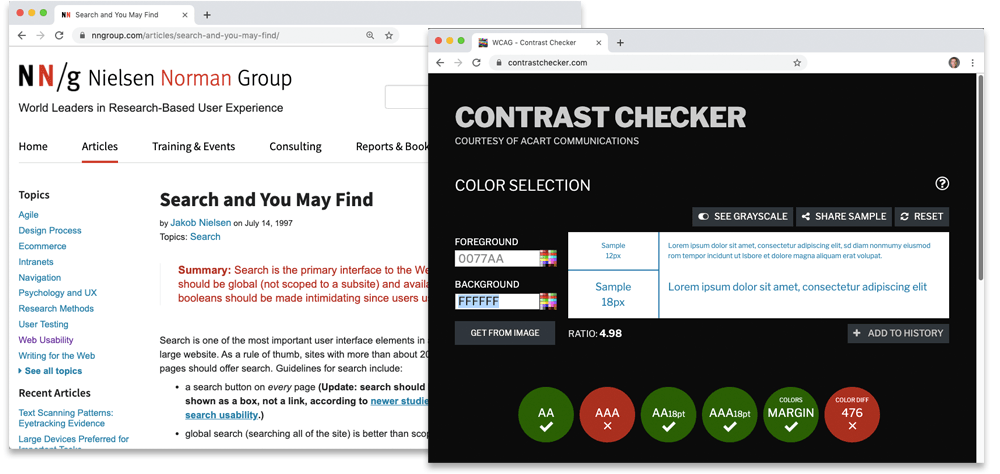Viewport: 1000px width, 474px height.
Task: Click the green AA result badge
Action: coord(546,415)
